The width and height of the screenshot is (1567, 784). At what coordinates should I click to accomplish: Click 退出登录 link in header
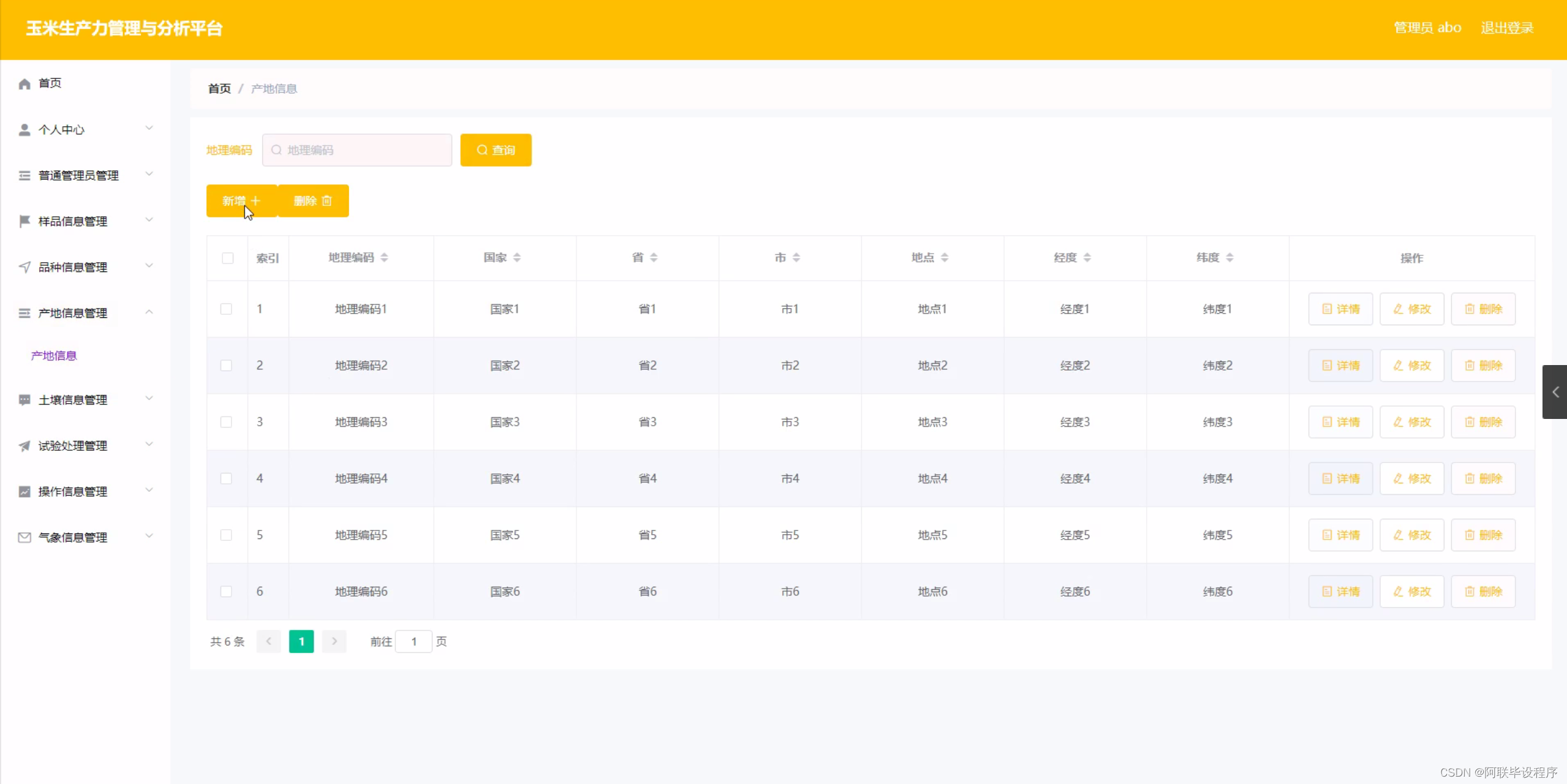1506,28
